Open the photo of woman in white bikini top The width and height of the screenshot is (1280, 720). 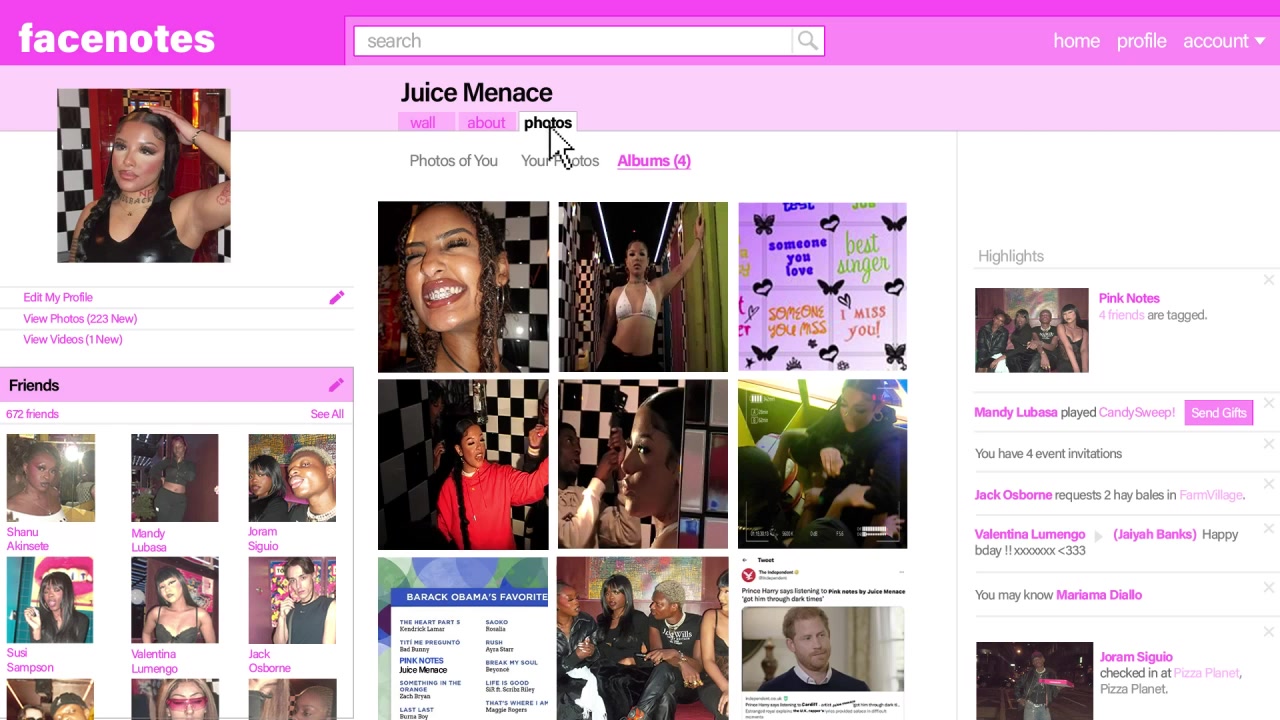643,287
